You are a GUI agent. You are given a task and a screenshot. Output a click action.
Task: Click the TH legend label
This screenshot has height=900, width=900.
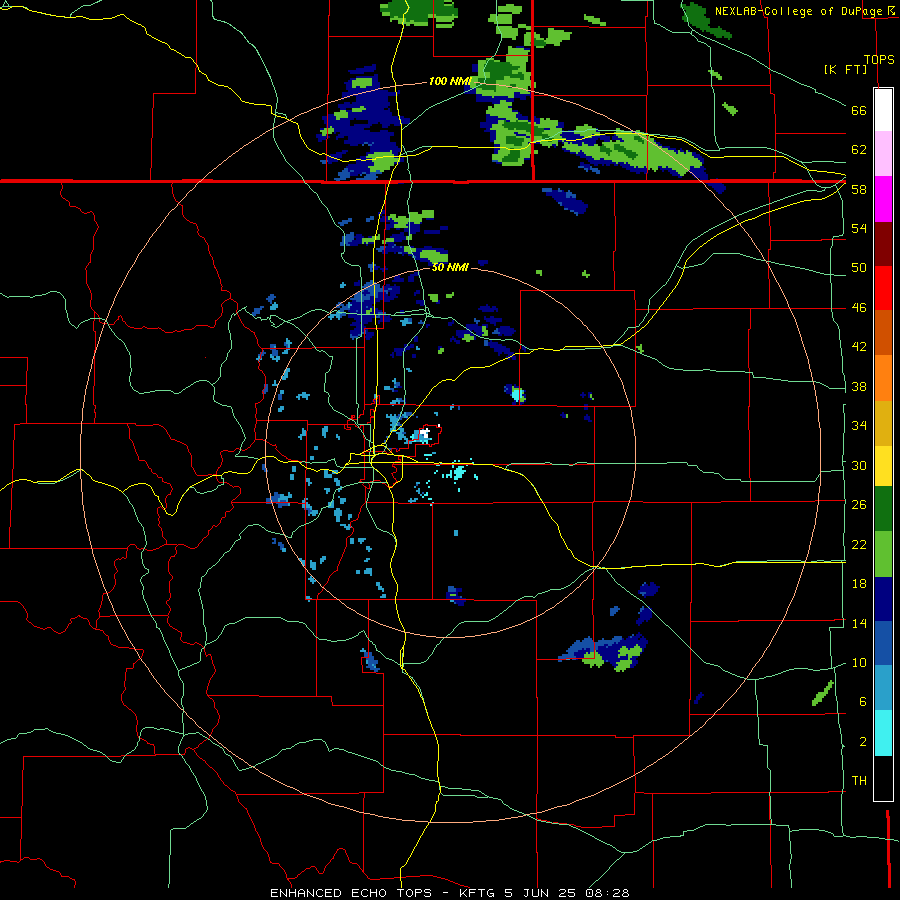point(859,781)
